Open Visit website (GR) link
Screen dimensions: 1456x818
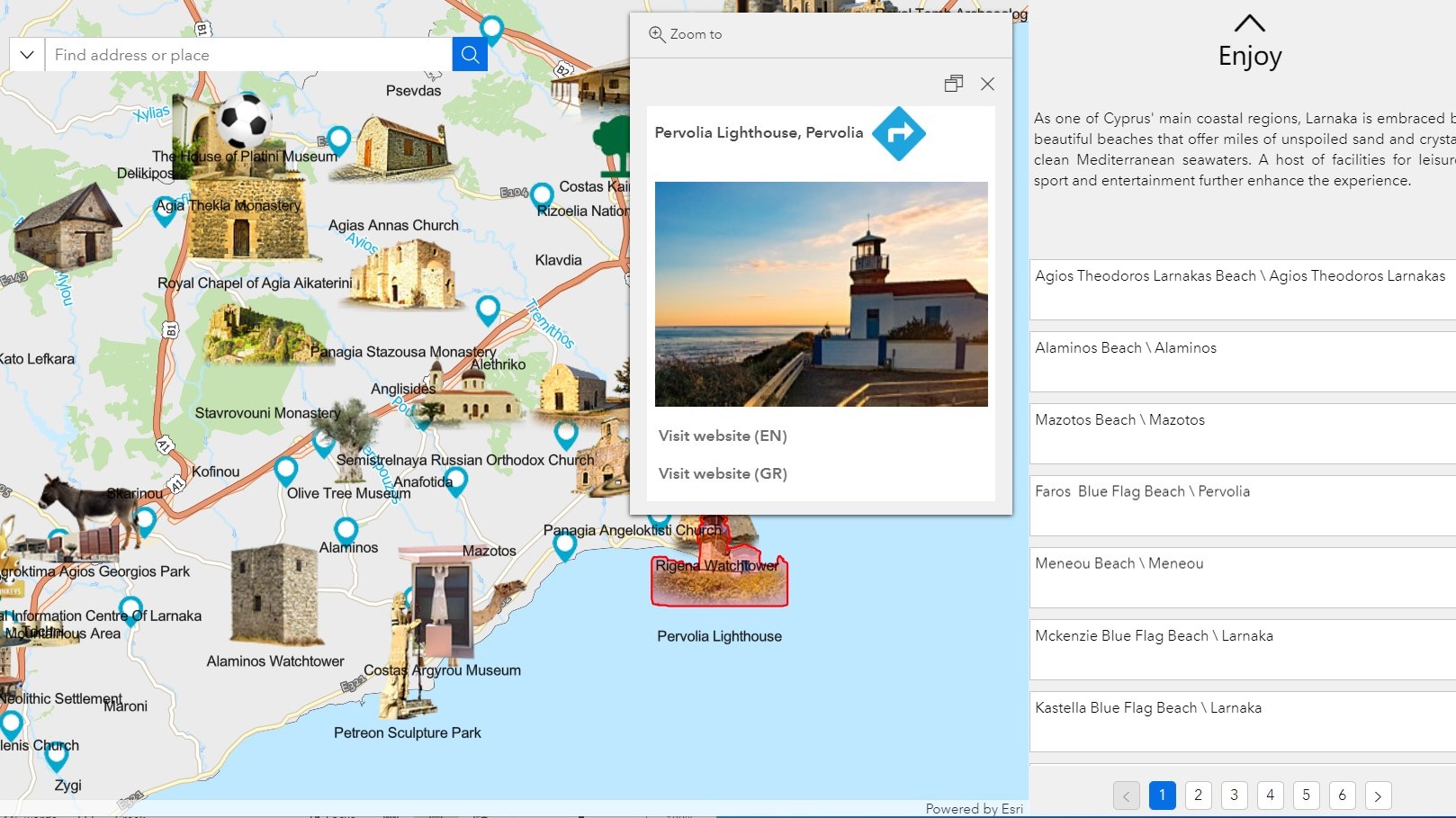click(x=722, y=473)
